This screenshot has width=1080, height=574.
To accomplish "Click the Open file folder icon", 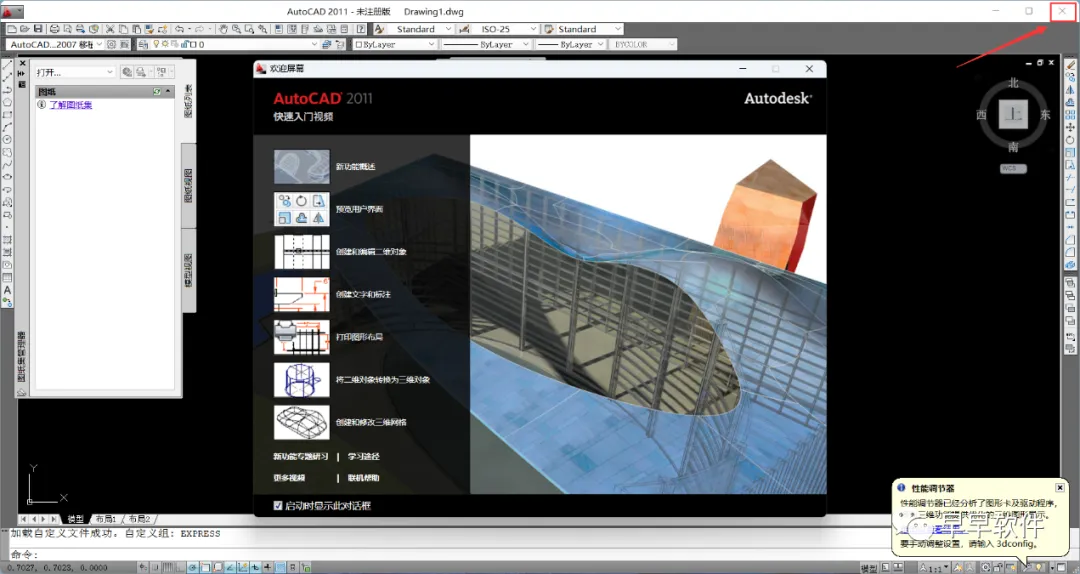I will pyautogui.click(x=24, y=29).
